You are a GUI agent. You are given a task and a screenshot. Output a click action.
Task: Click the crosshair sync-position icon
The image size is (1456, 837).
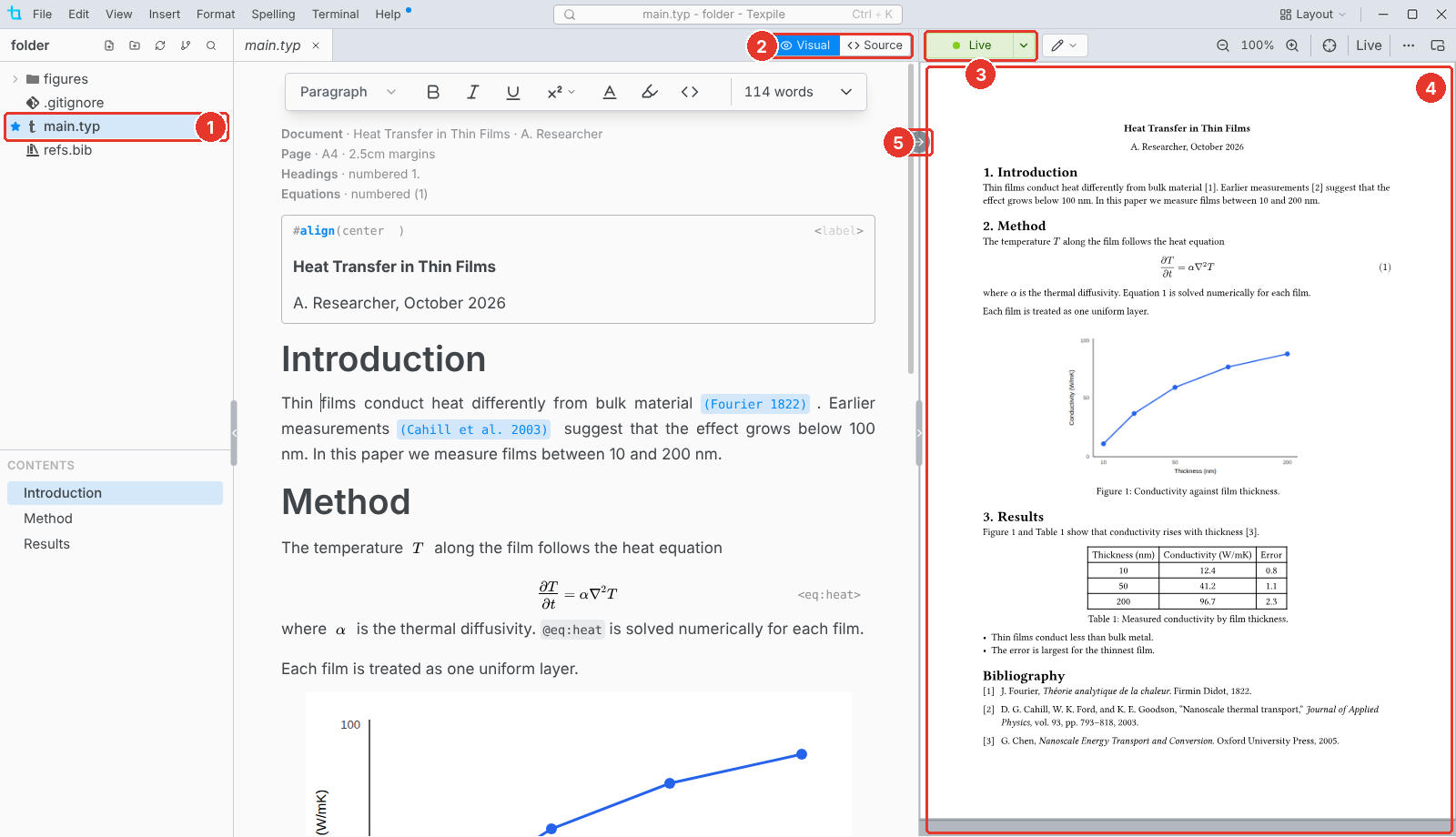click(1330, 45)
